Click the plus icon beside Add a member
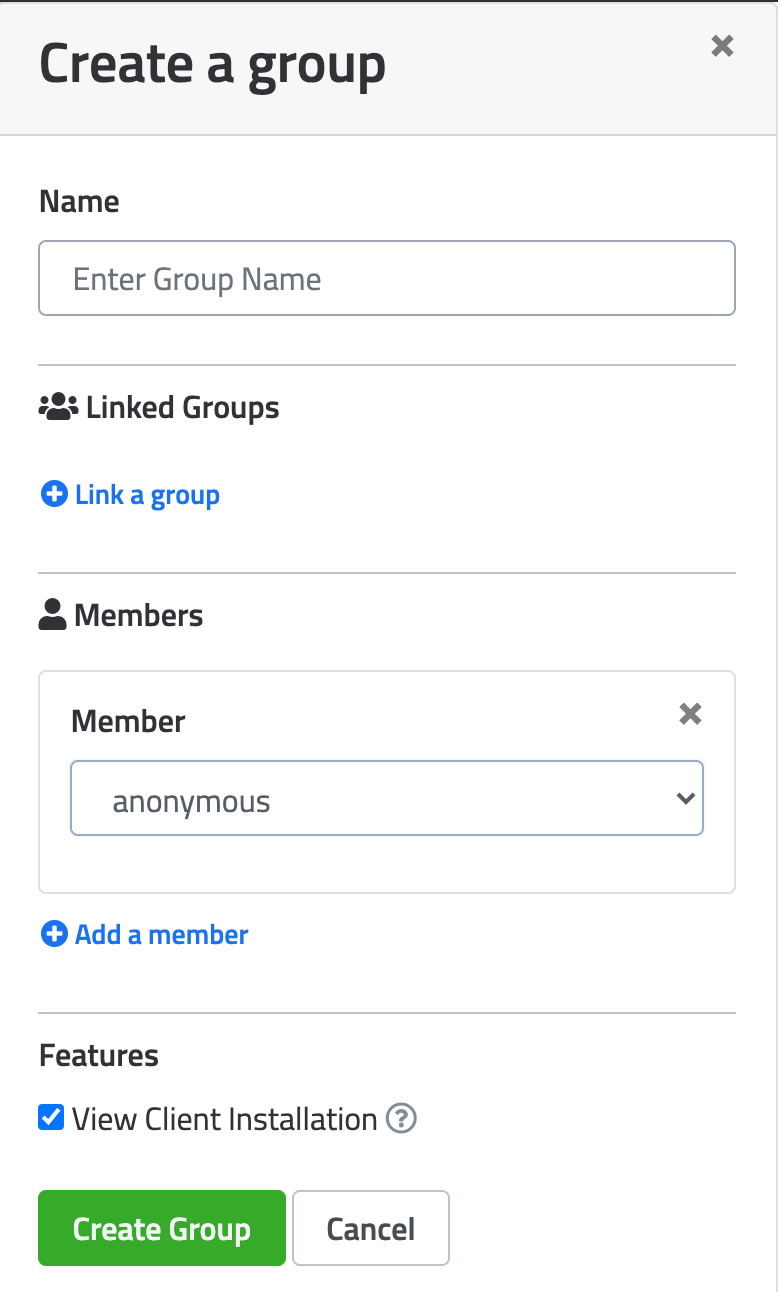The image size is (778, 1292). 53,934
